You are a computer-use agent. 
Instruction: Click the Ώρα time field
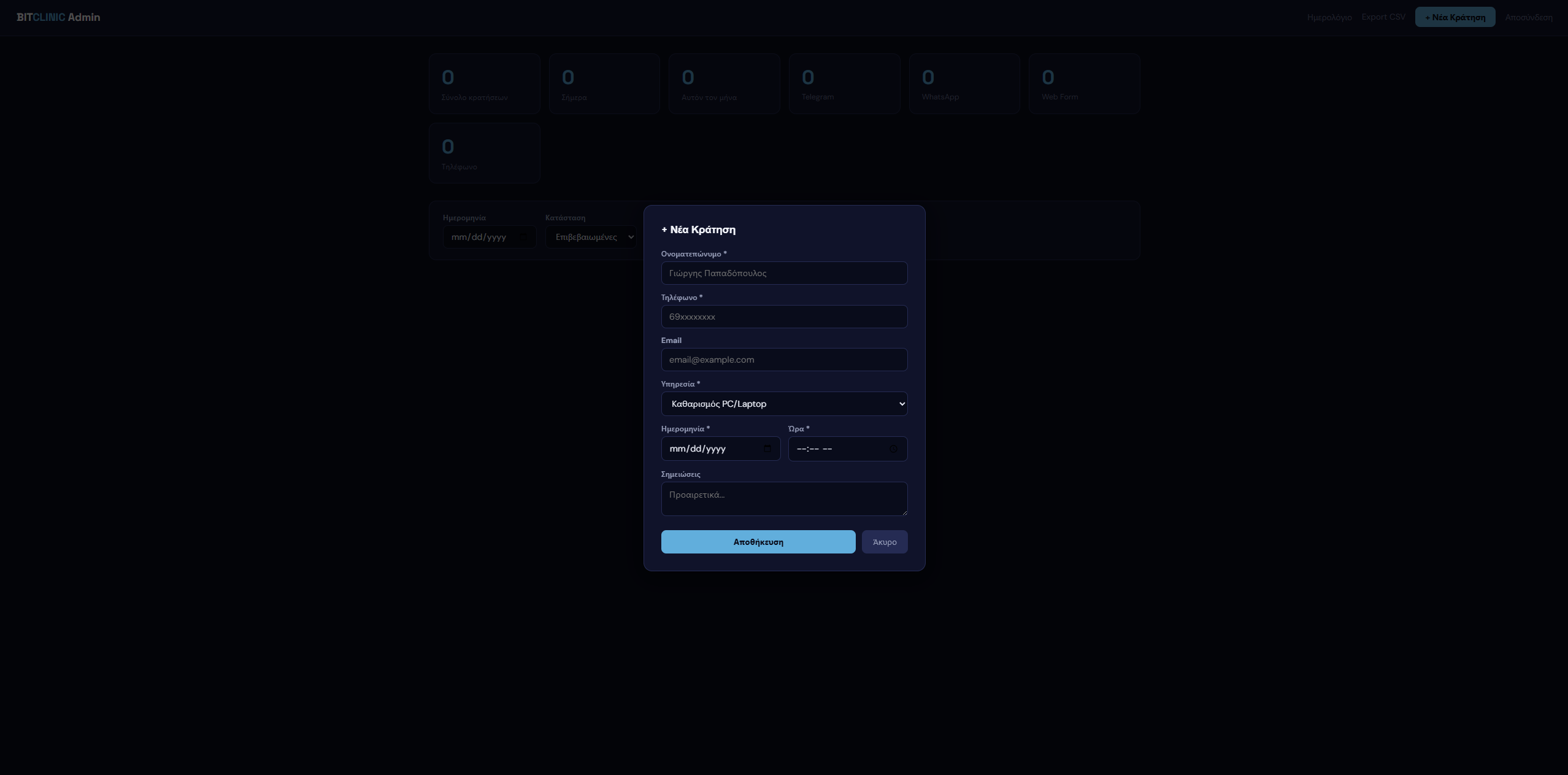tap(847, 449)
